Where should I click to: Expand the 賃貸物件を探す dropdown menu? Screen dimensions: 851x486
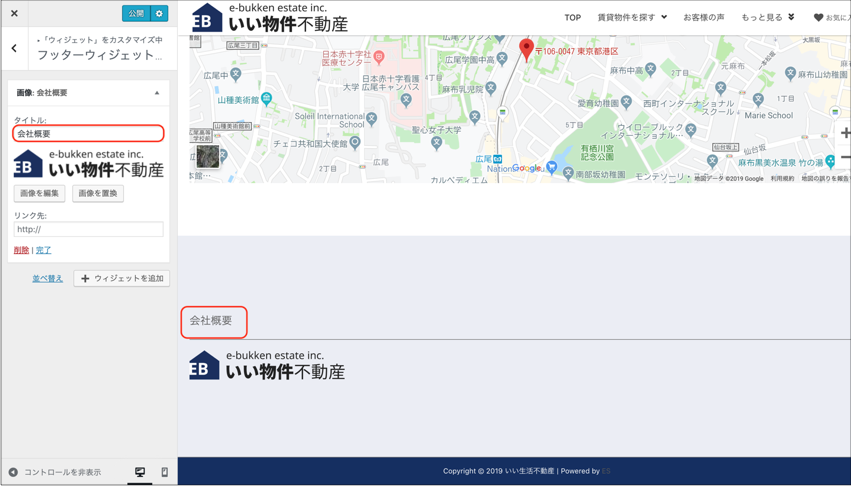coord(631,17)
